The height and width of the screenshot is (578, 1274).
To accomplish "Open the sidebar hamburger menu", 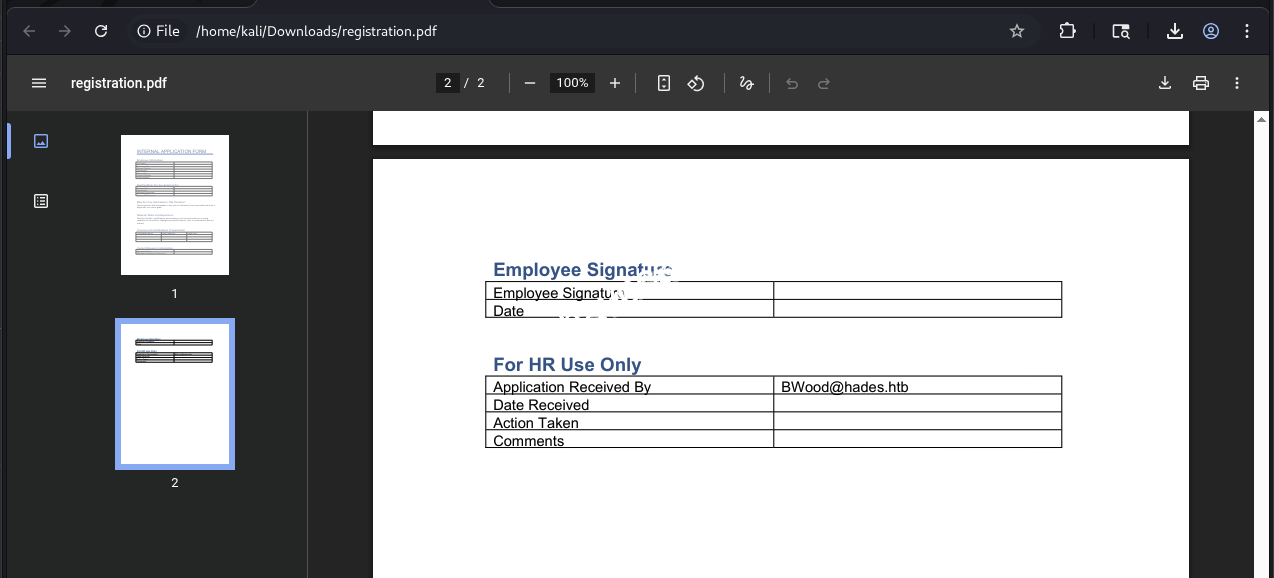I will (x=38, y=83).
